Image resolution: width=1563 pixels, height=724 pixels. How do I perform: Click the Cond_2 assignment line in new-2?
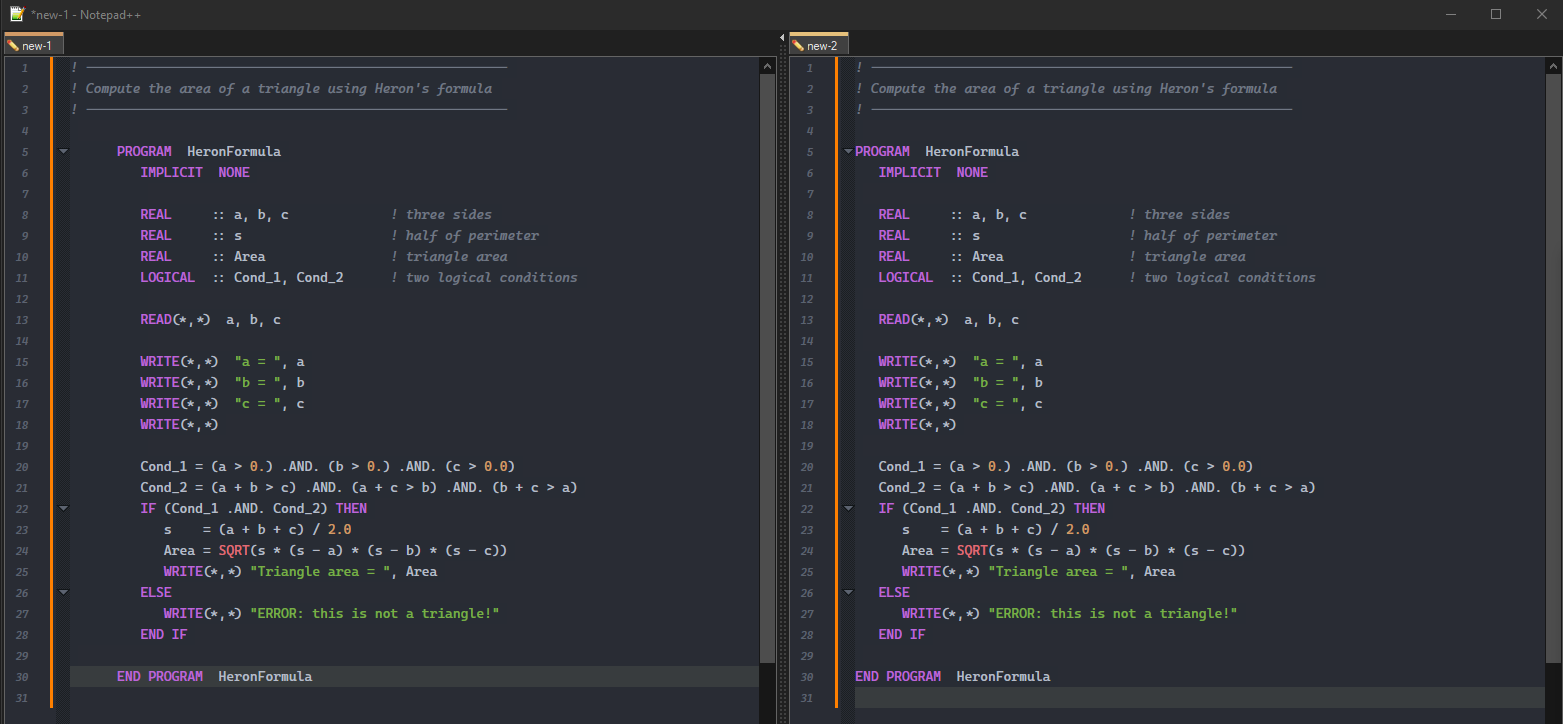click(1097, 488)
